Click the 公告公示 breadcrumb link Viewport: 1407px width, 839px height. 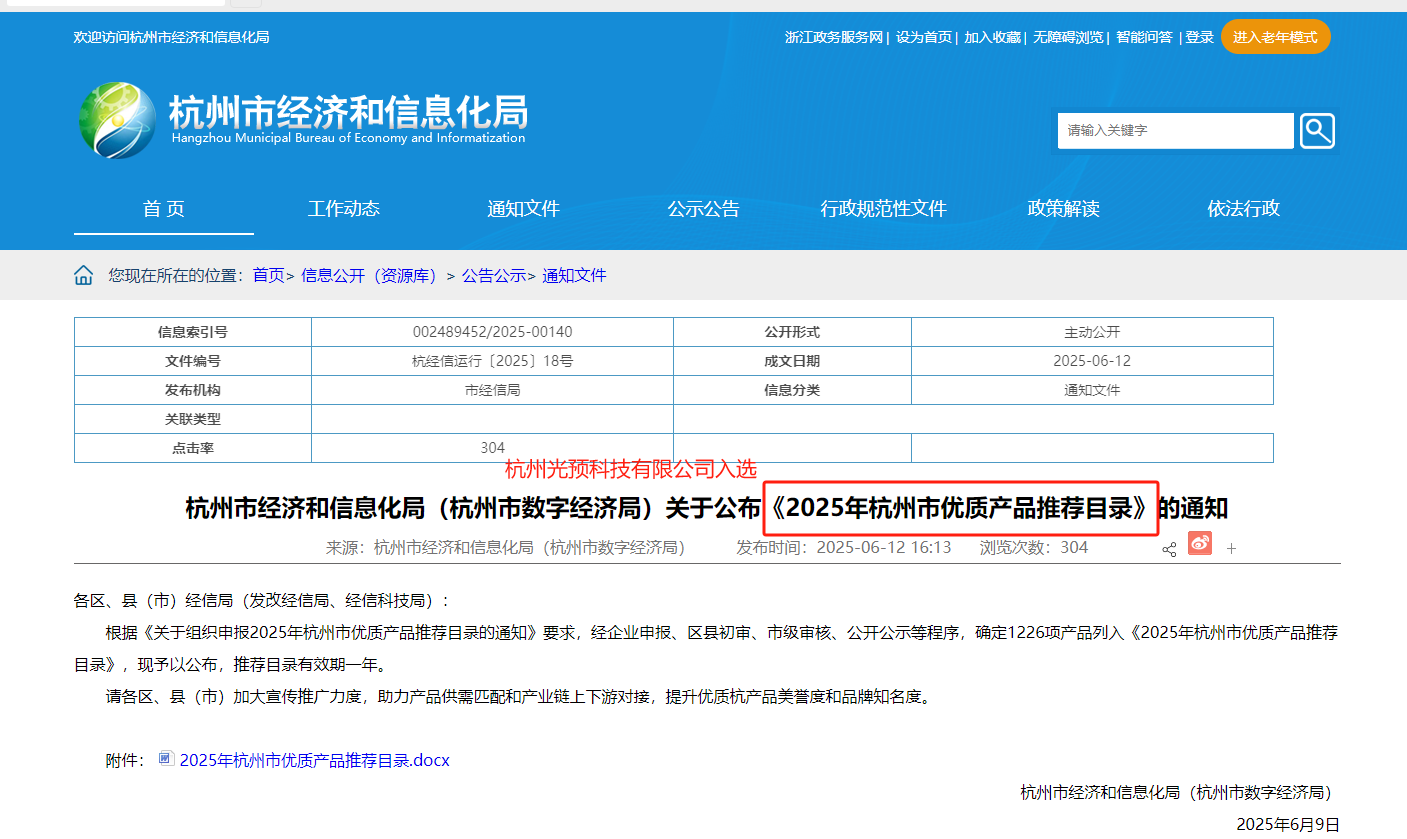click(494, 275)
